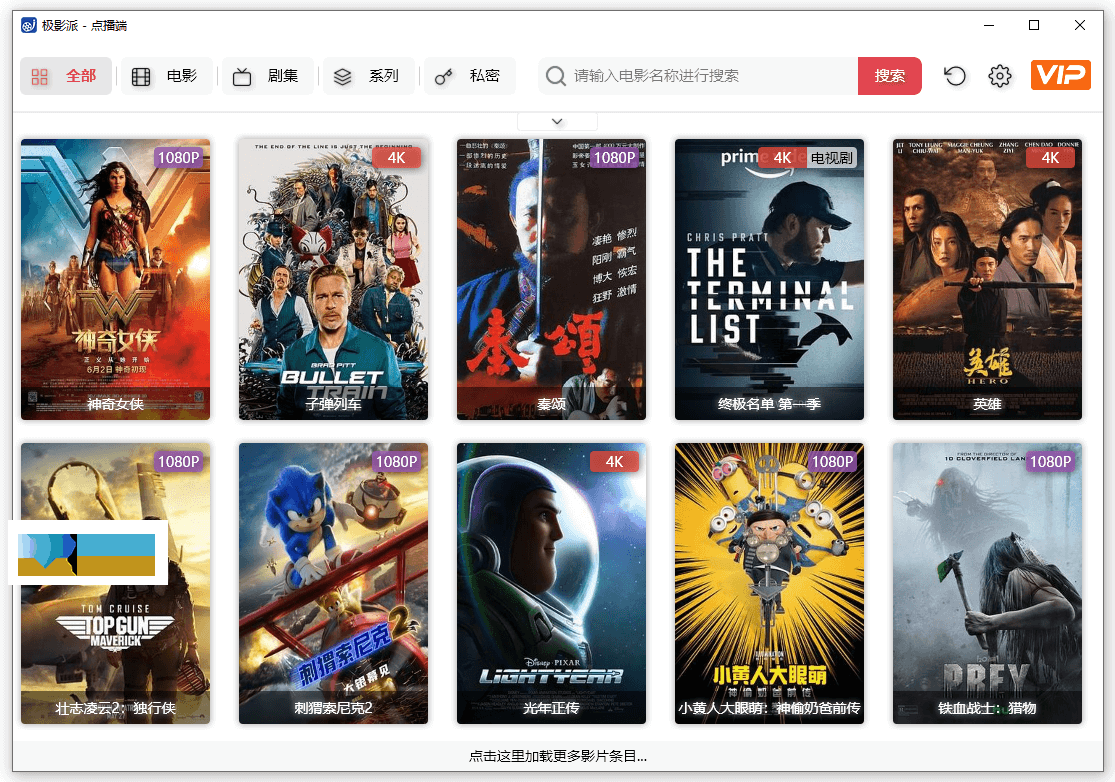
Task: Click the stacked-layers icon beside 系列
Action: 343,77
